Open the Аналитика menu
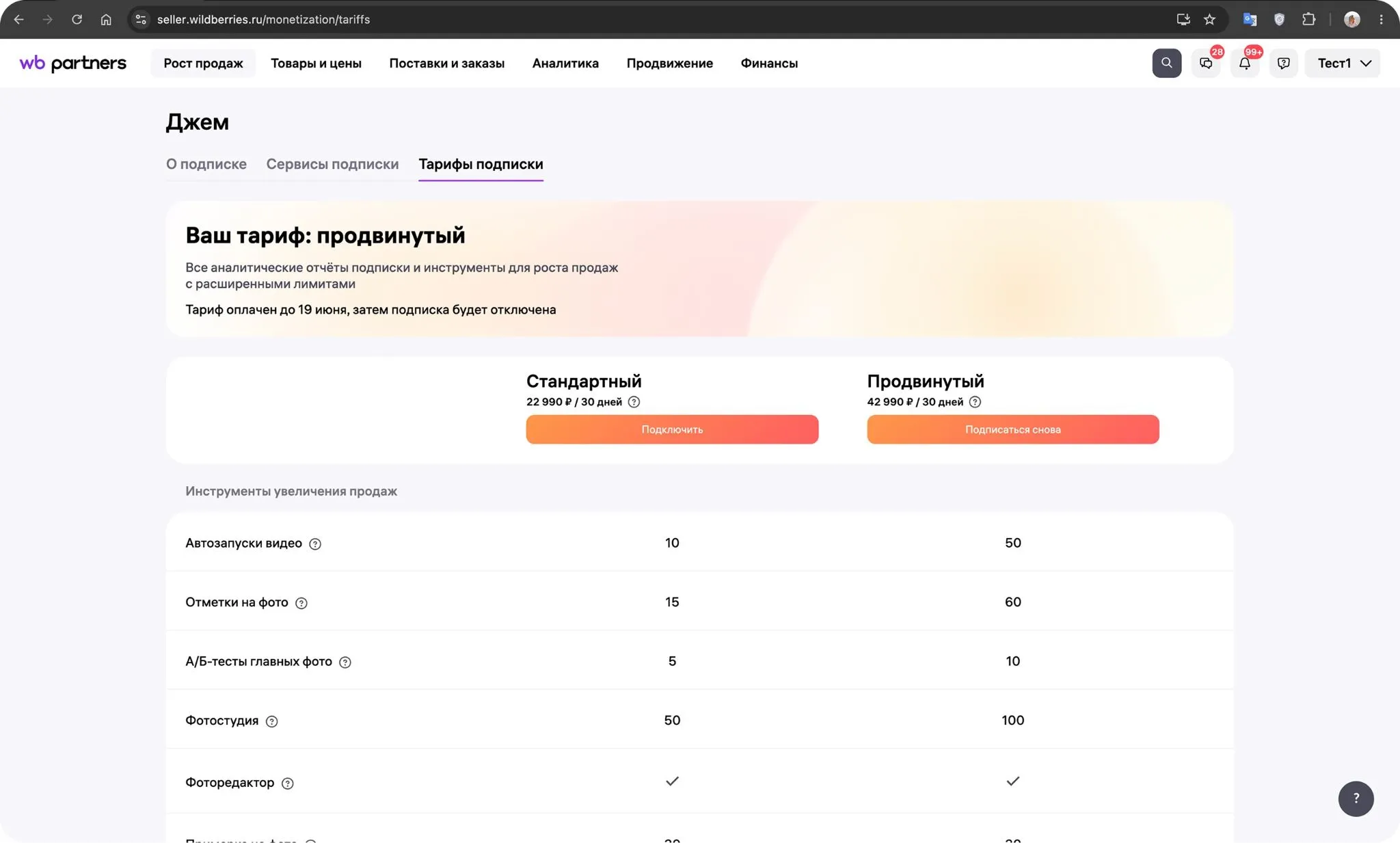 565,63
